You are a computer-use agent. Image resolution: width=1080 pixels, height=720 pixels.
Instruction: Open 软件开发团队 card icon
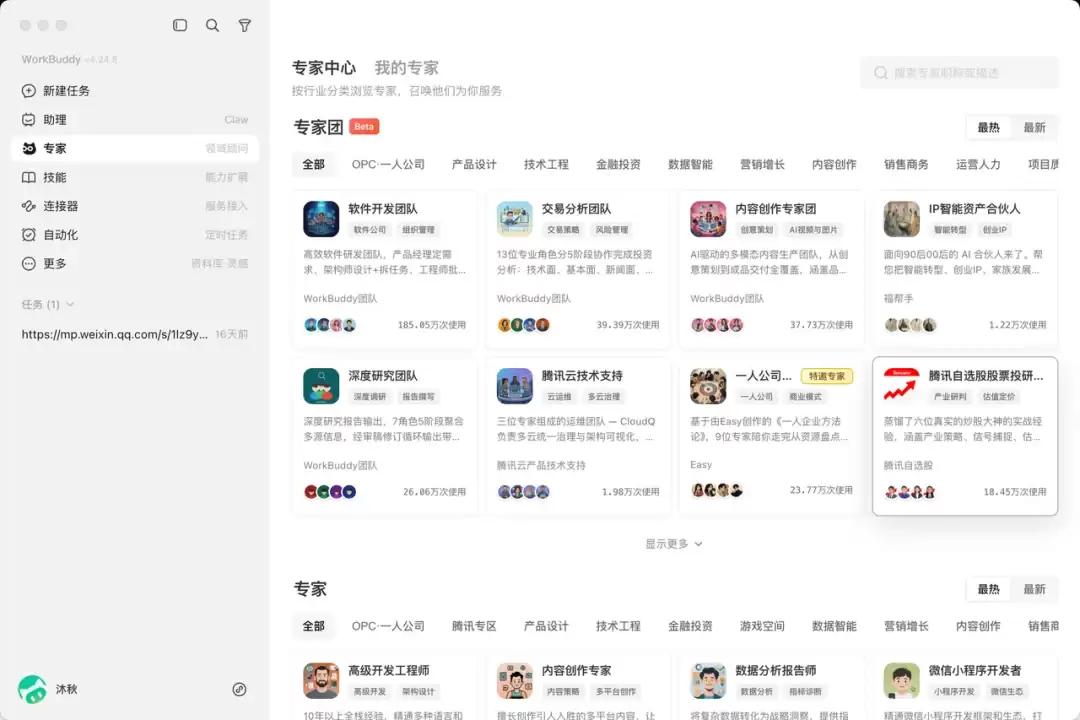coord(321,219)
